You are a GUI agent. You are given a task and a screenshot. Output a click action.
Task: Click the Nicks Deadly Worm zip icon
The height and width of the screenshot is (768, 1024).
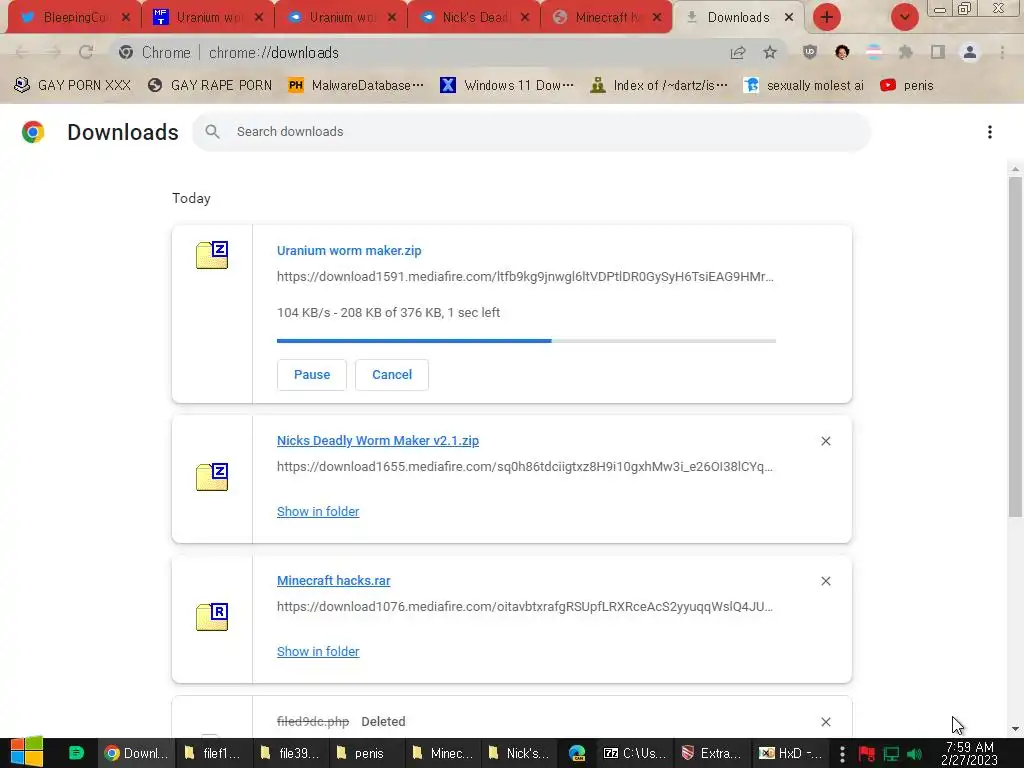point(212,477)
